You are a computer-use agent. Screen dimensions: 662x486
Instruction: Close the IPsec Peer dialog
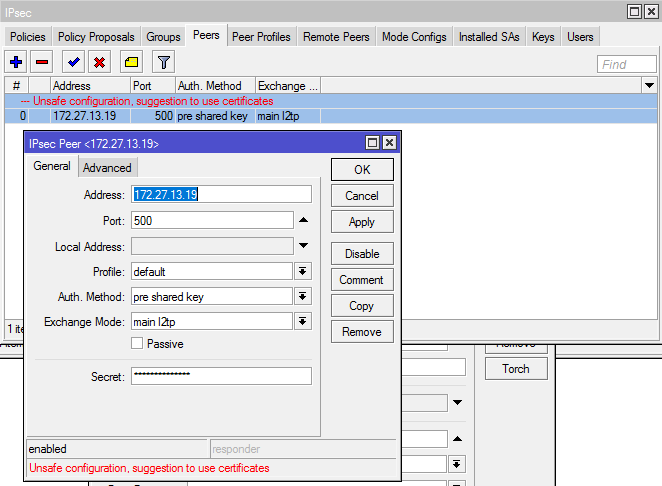click(x=389, y=143)
